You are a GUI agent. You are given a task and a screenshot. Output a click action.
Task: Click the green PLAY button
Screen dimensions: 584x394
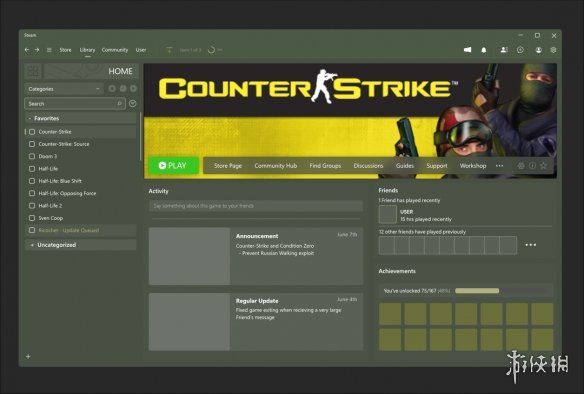pyautogui.click(x=173, y=165)
